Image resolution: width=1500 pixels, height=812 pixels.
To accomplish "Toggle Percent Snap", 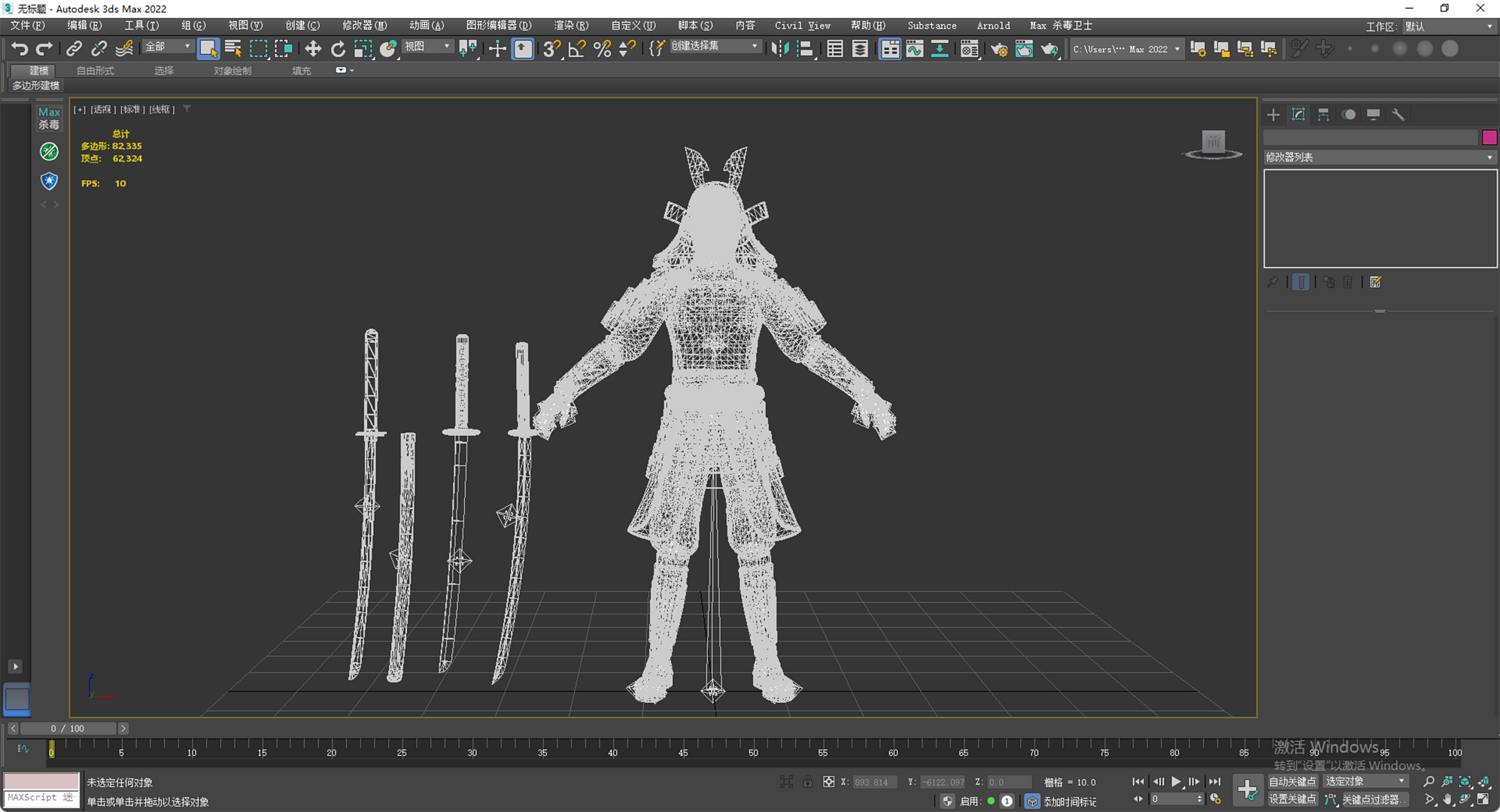I will pos(602,48).
